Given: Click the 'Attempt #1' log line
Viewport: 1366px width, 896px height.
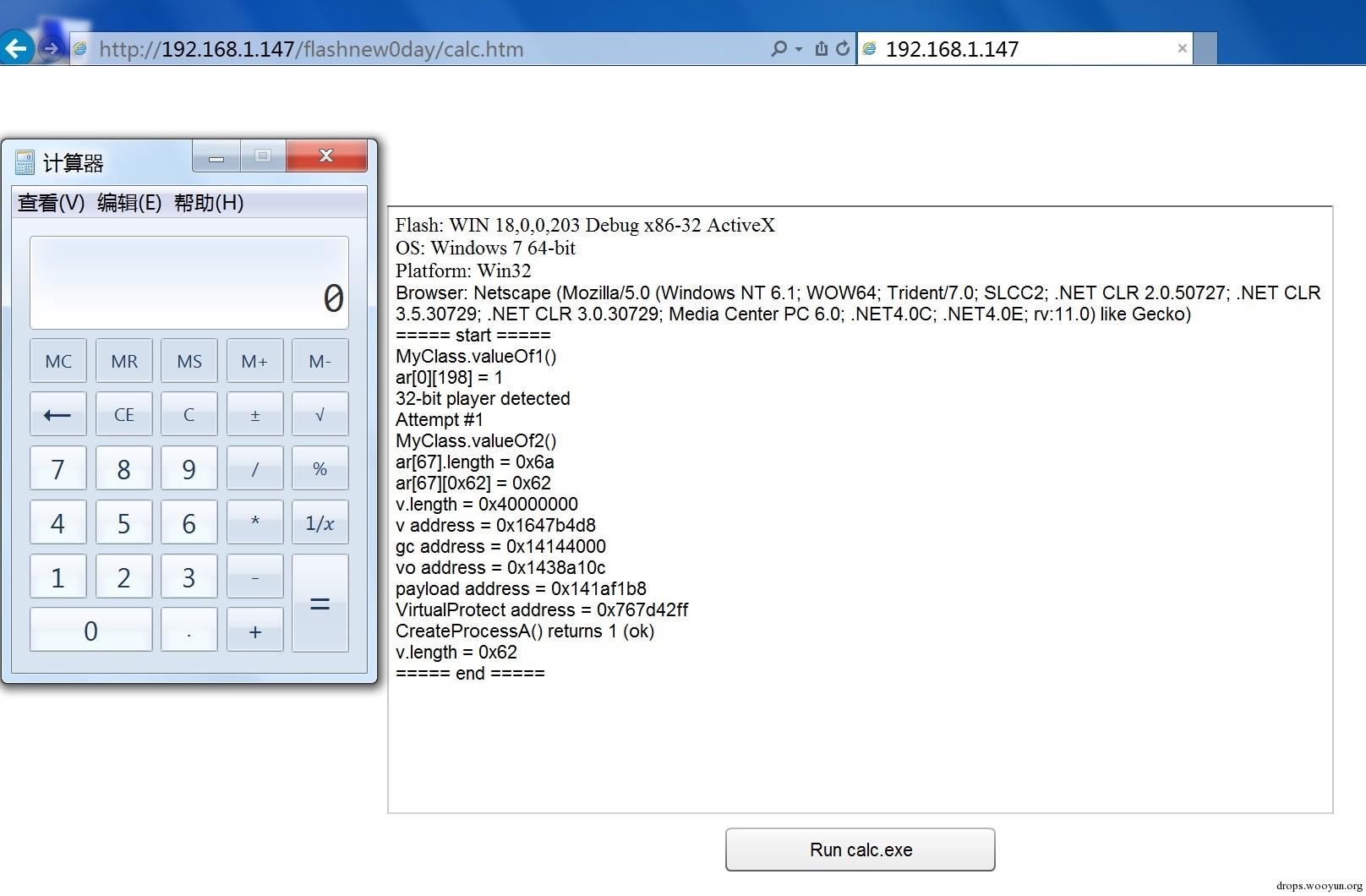Looking at the screenshot, I should pyautogui.click(x=440, y=420).
